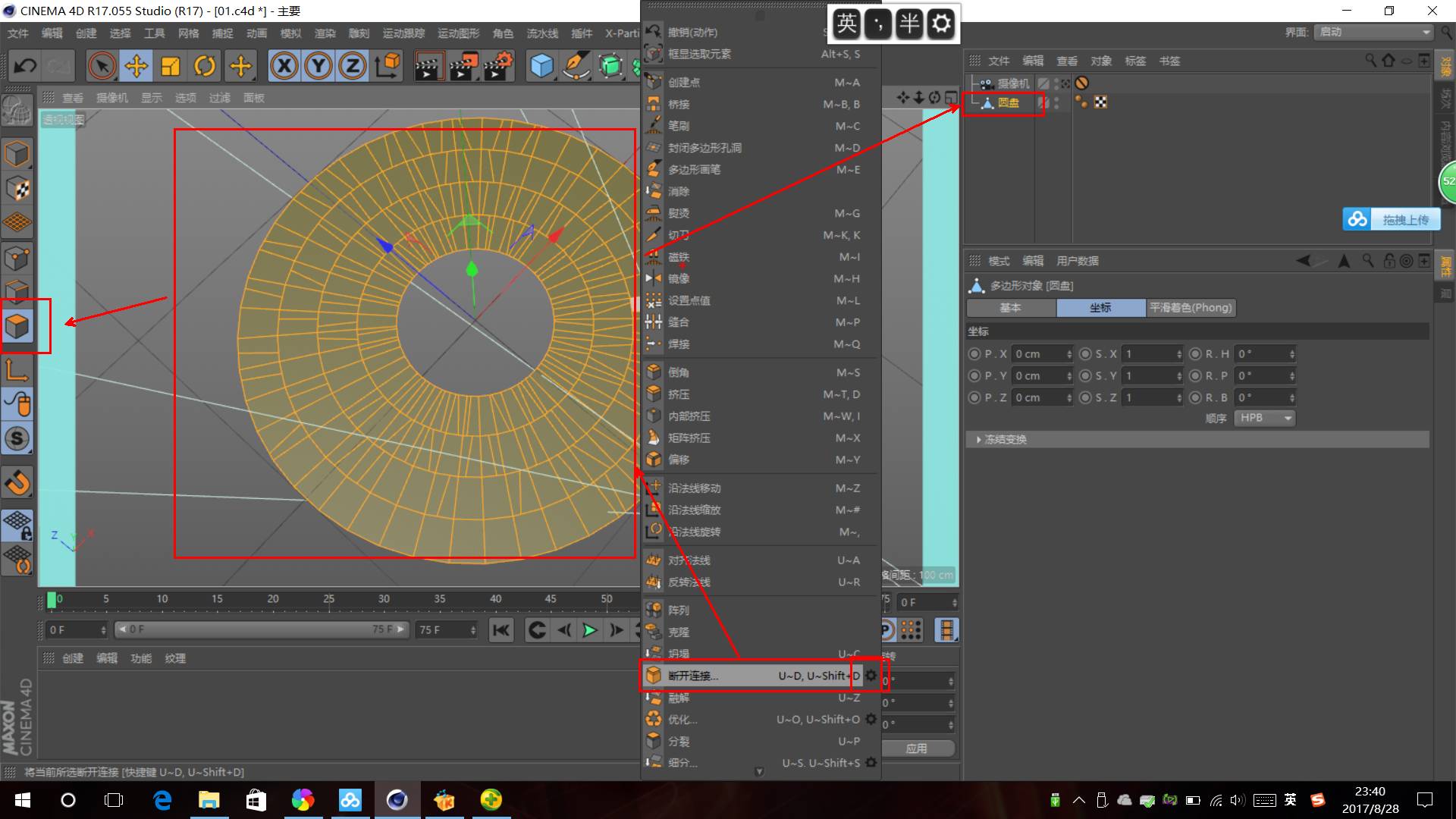
Task: Select the Scale tool icon
Action: click(171, 66)
